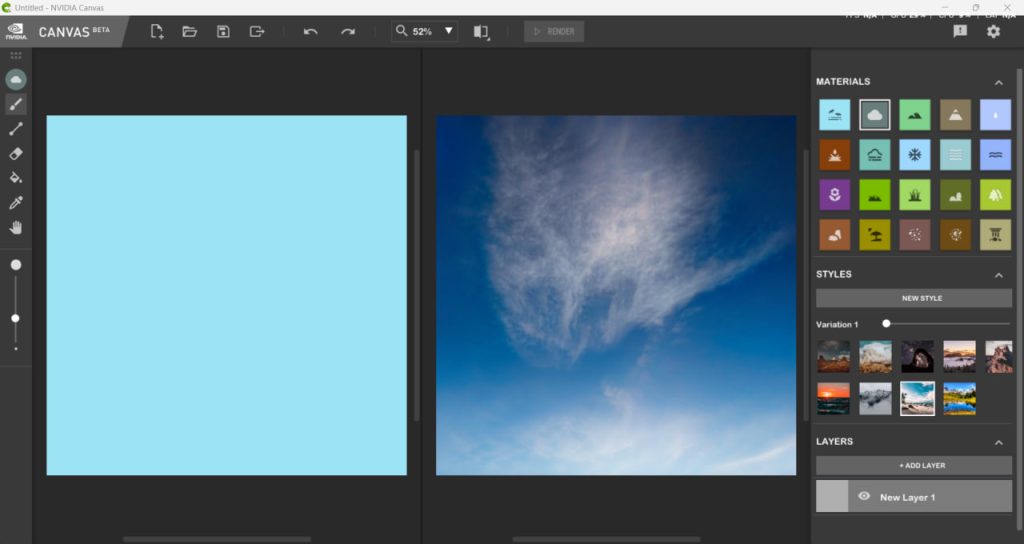Image resolution: width=1024 pixels, height=544 pixels.
Task: Choose the Hill material
Action: click(915, 115)
